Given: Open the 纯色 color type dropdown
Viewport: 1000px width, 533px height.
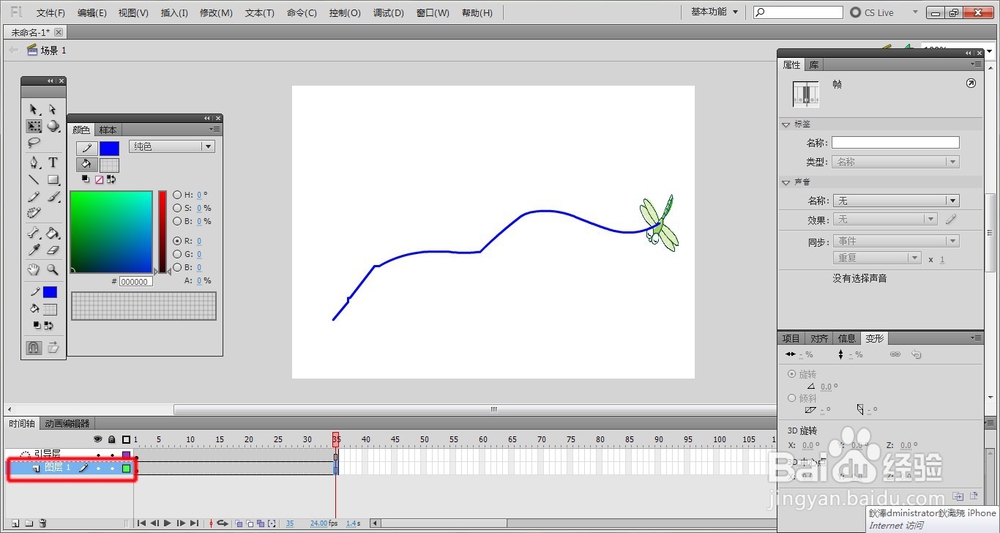Looking at the screenshot, I should (x=172, y=147).
